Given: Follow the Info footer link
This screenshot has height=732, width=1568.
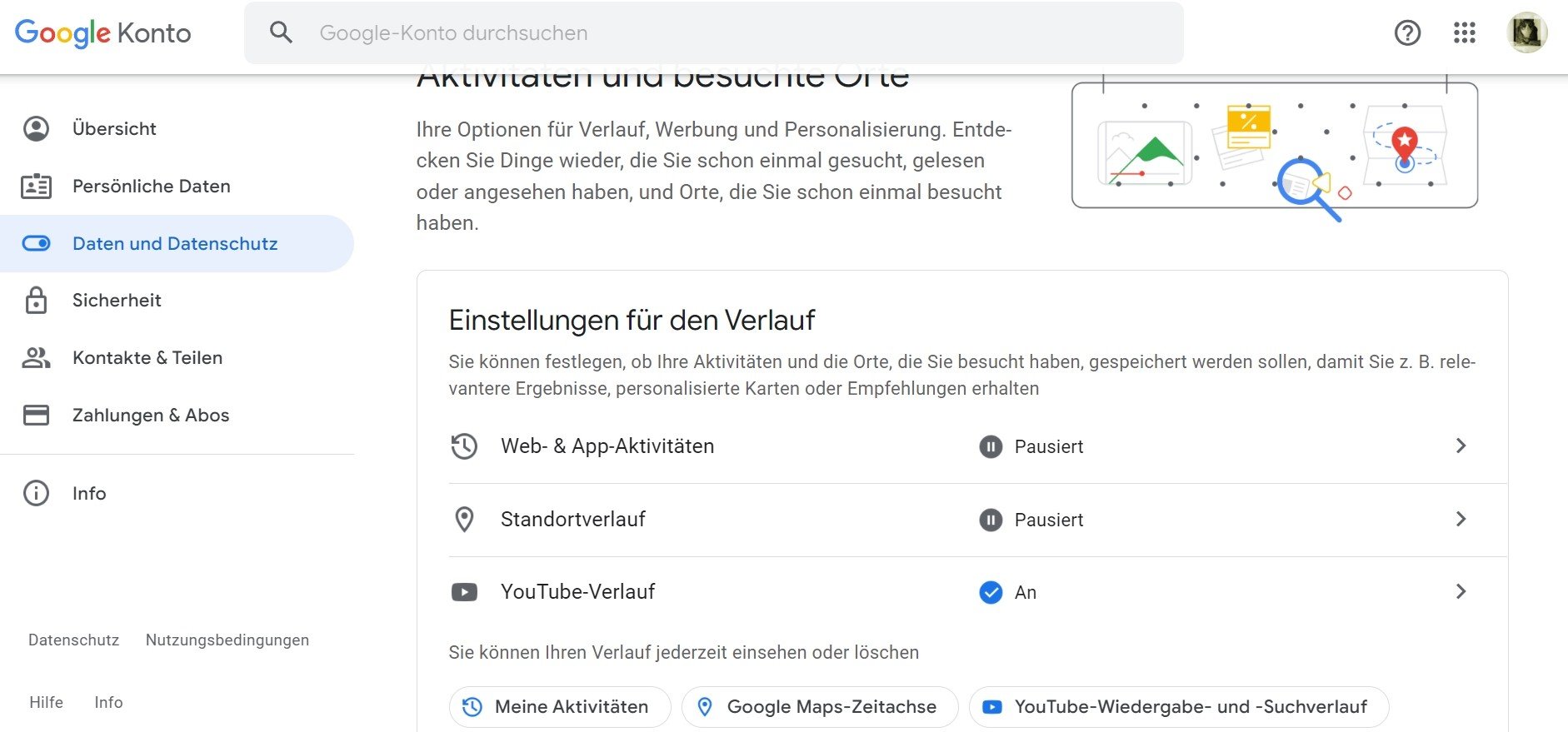Looking at the screenshot, I should click(x=108, y=702).
